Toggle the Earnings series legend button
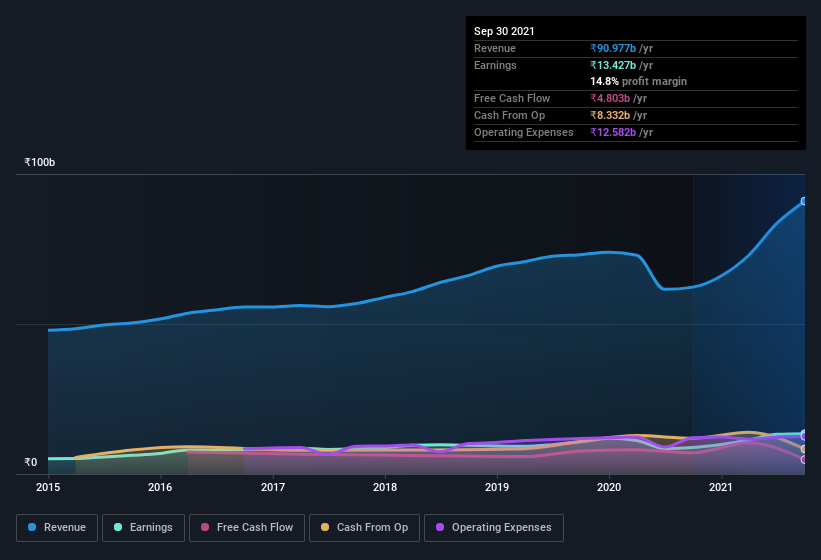Screen dimensions: 821x560 143,528
